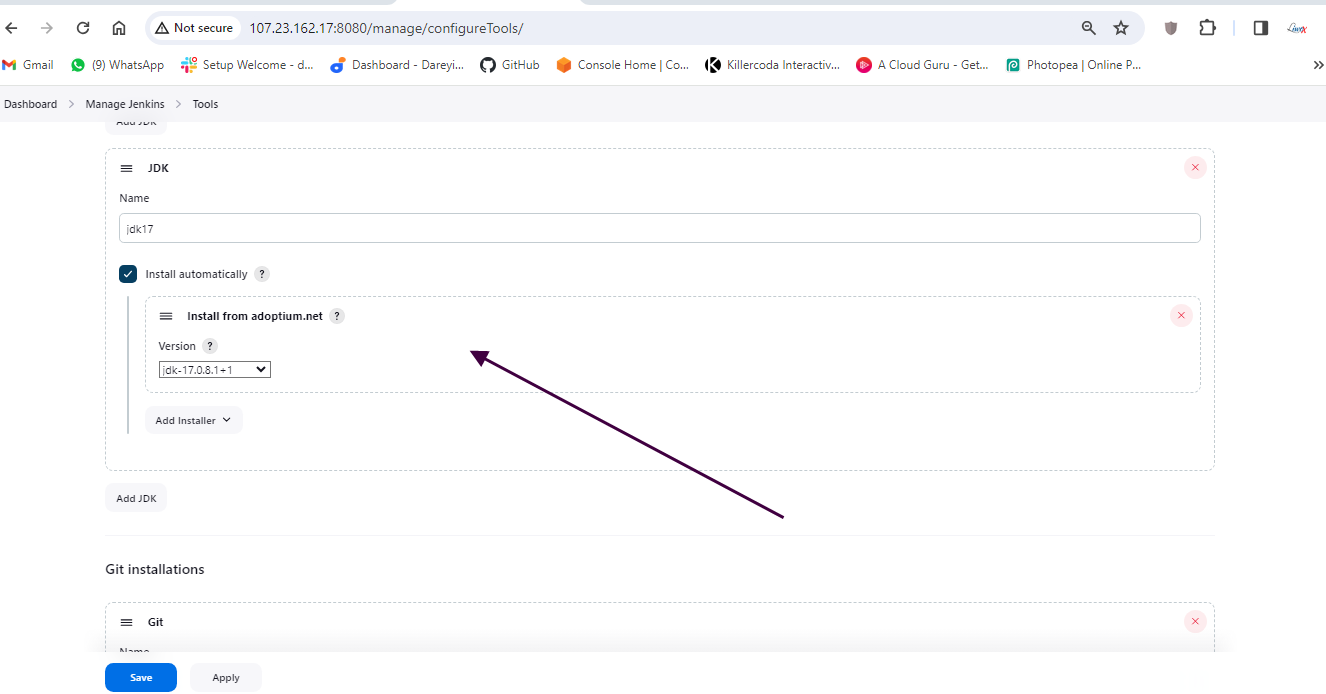Remove the JDK installation with red X
1326x694 pixels.
point(1195,168)
